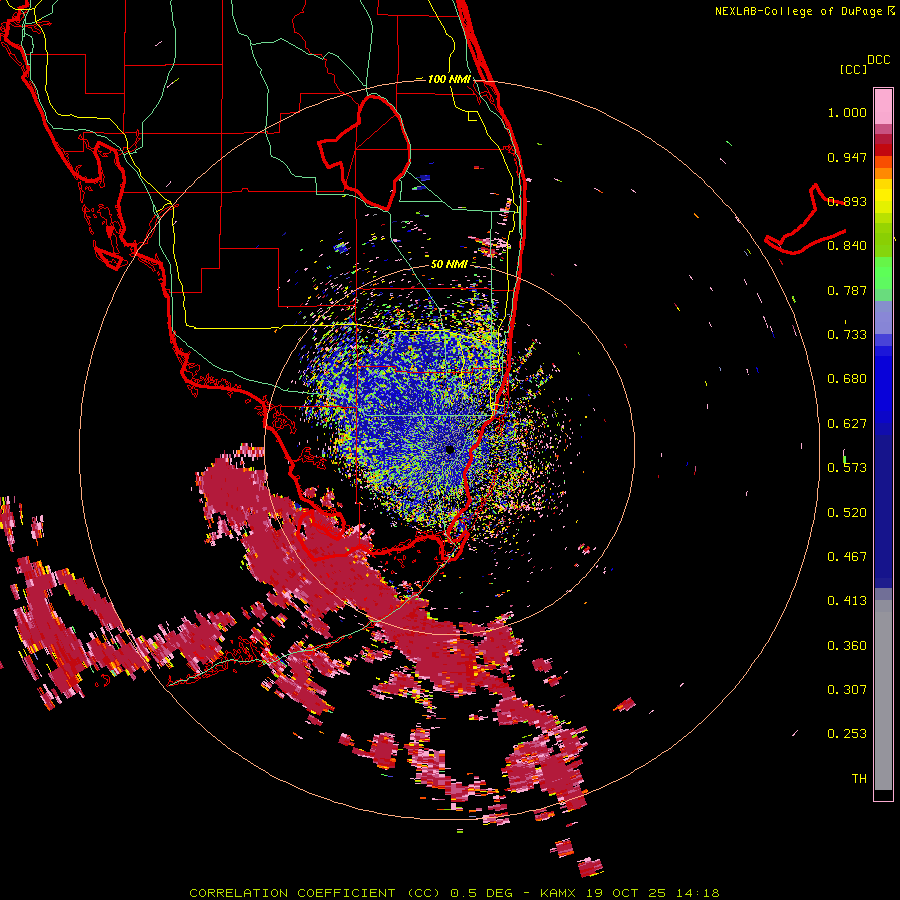
Task: Click the pink top segment of the color bar
Action: (x=883, y=106)
